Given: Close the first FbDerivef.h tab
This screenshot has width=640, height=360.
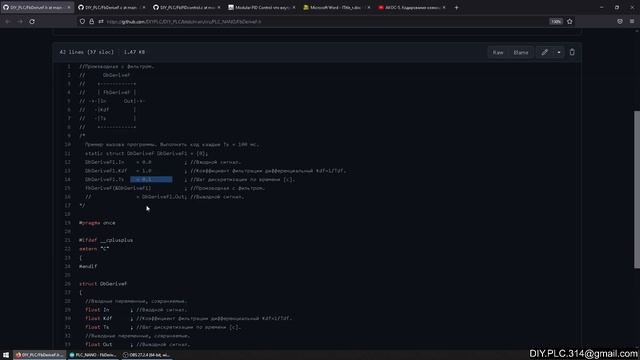Looking at the screenshot, I should point(69,7).
